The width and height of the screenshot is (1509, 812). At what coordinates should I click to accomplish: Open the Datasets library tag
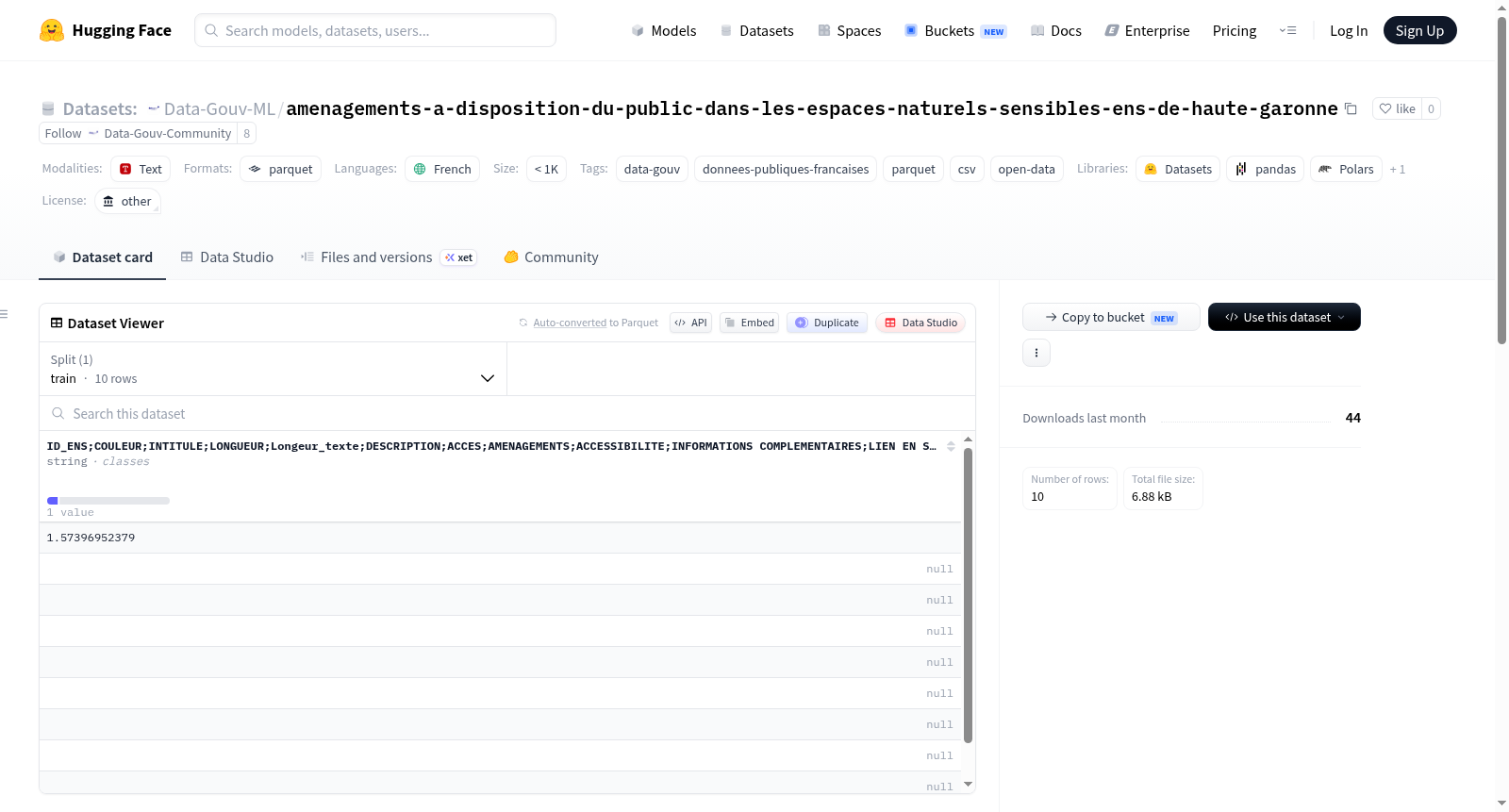click(1178, 169)
